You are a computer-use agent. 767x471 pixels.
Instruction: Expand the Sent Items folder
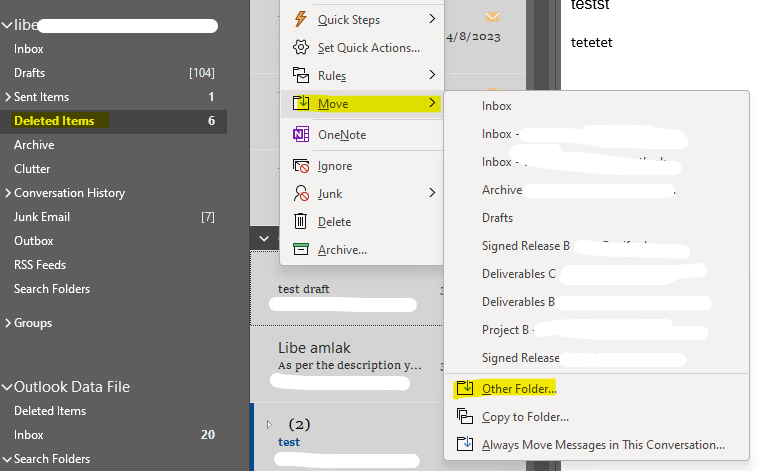coord(7,97)
